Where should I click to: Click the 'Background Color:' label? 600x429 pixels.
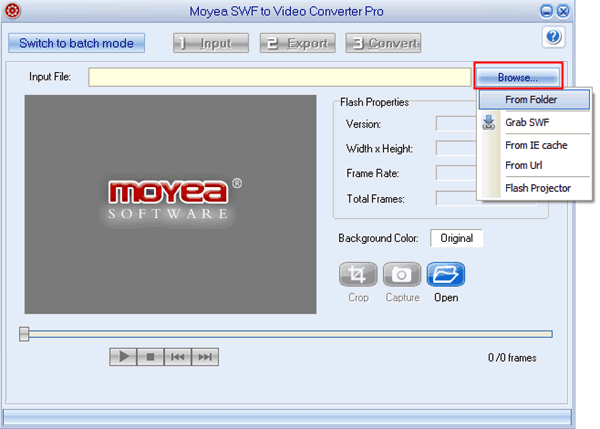[x=378, y=238]
